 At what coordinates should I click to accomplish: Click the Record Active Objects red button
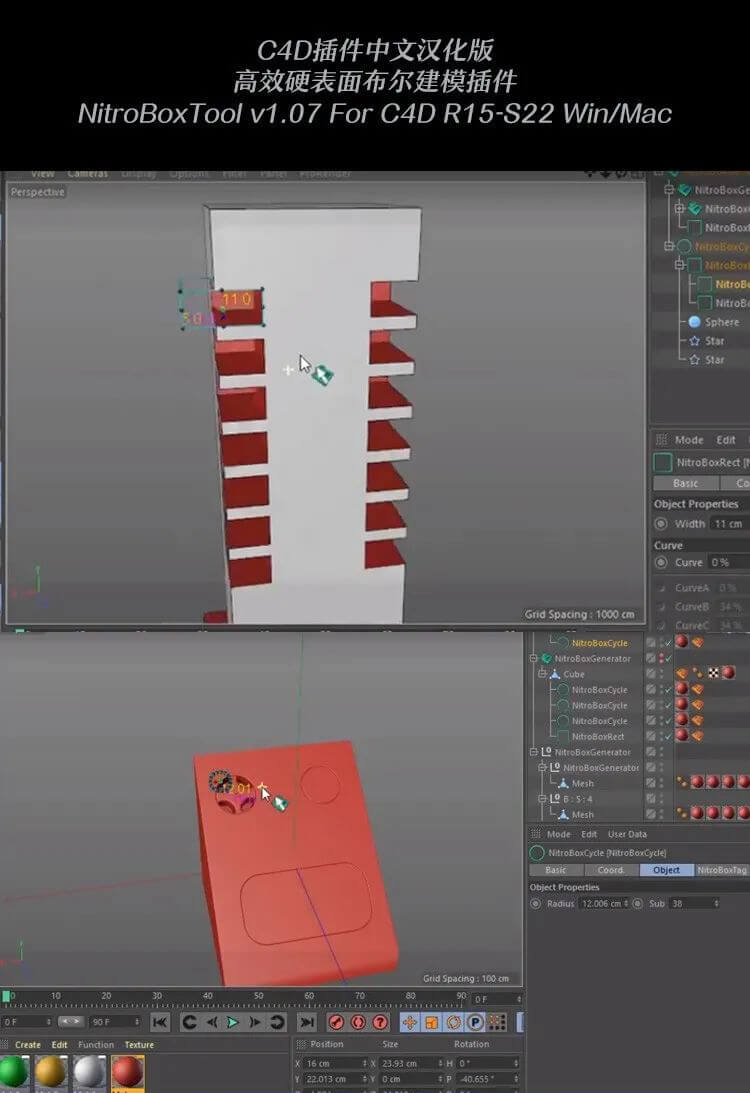[336, 1022]
